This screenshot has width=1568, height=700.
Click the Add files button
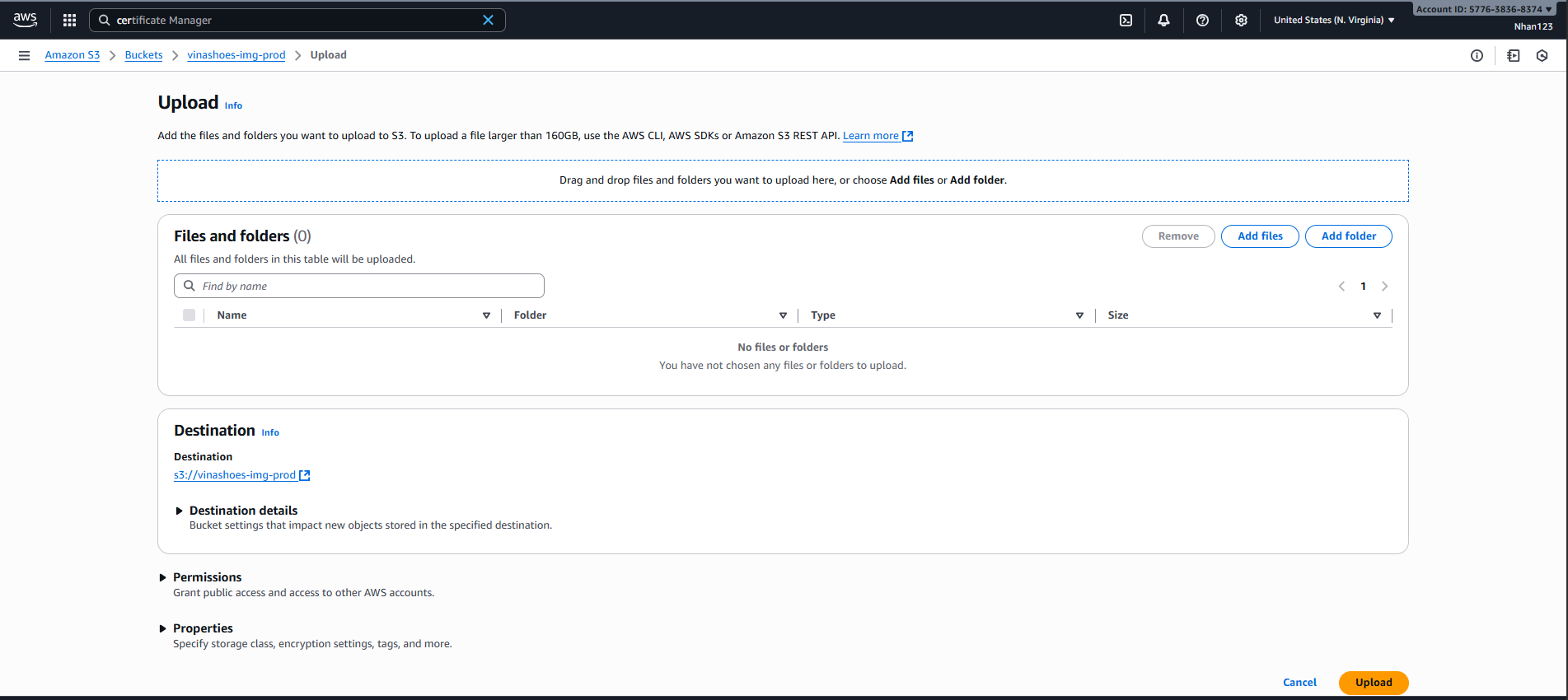(x=1260, y=236)
